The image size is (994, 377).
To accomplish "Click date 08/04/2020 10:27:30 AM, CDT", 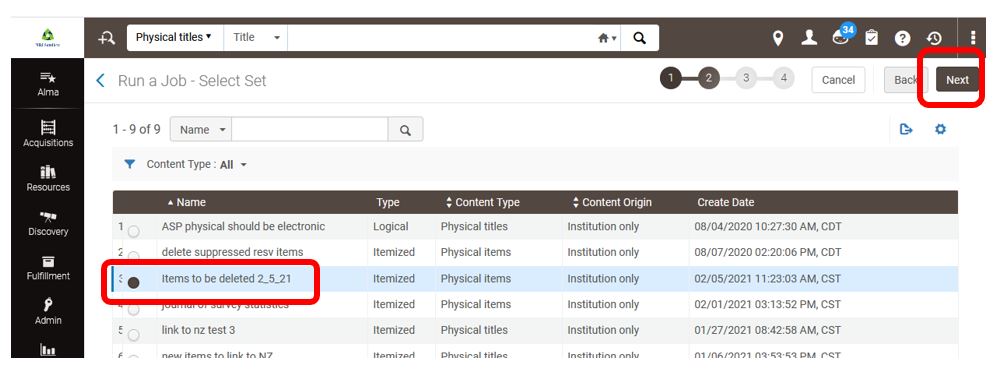I will (768, 226).
